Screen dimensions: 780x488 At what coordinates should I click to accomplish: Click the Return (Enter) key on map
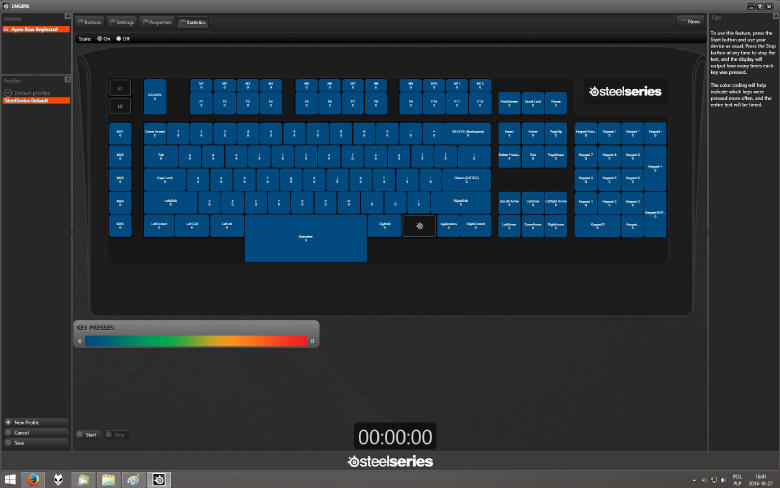click(467, 180)
